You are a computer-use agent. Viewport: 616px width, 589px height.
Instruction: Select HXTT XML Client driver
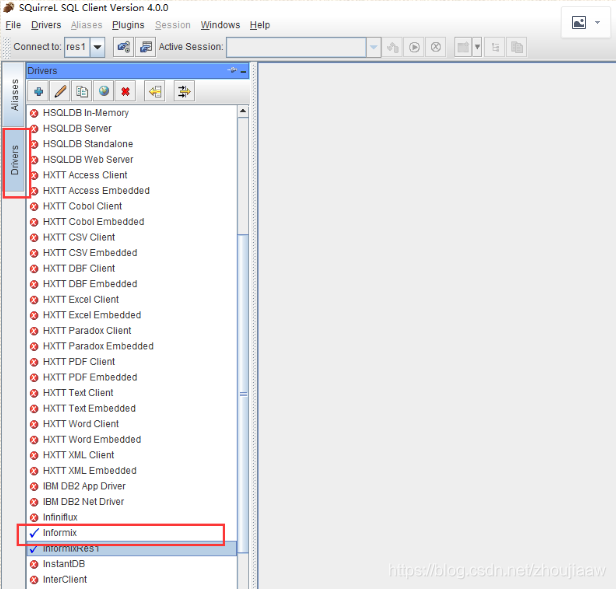(132, 455)
